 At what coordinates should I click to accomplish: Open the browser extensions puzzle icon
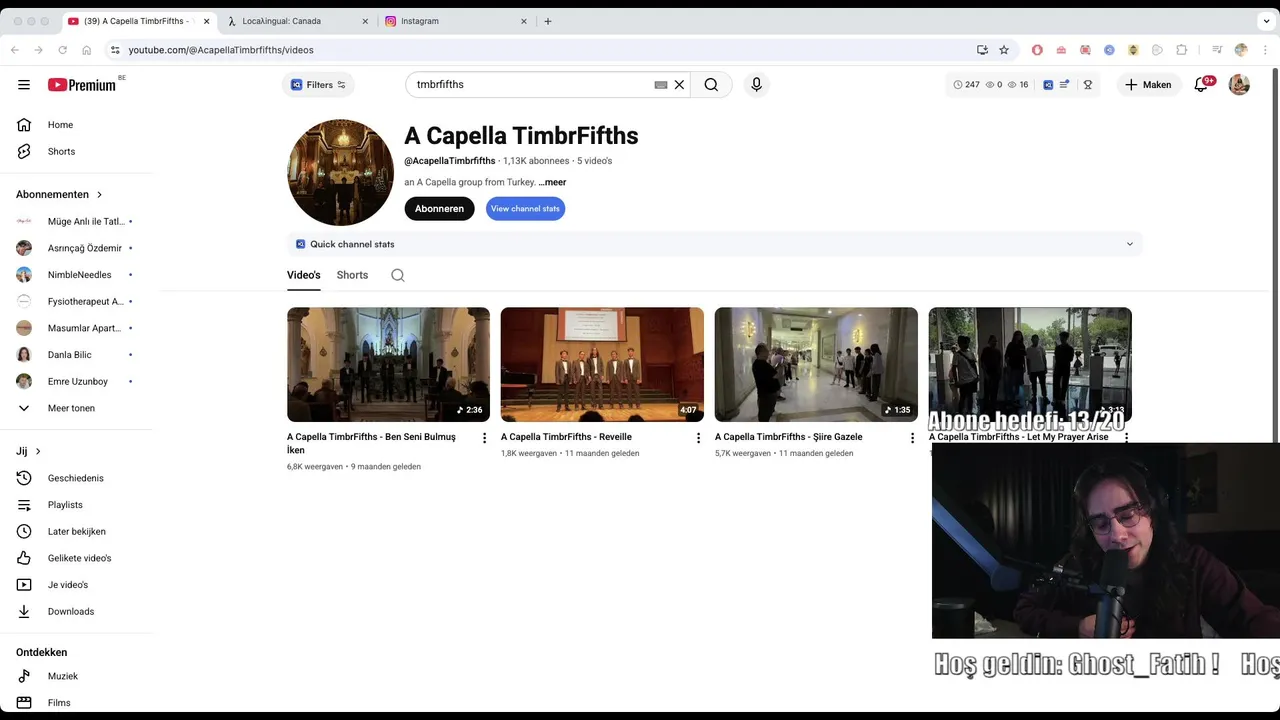click(1181, 50)
